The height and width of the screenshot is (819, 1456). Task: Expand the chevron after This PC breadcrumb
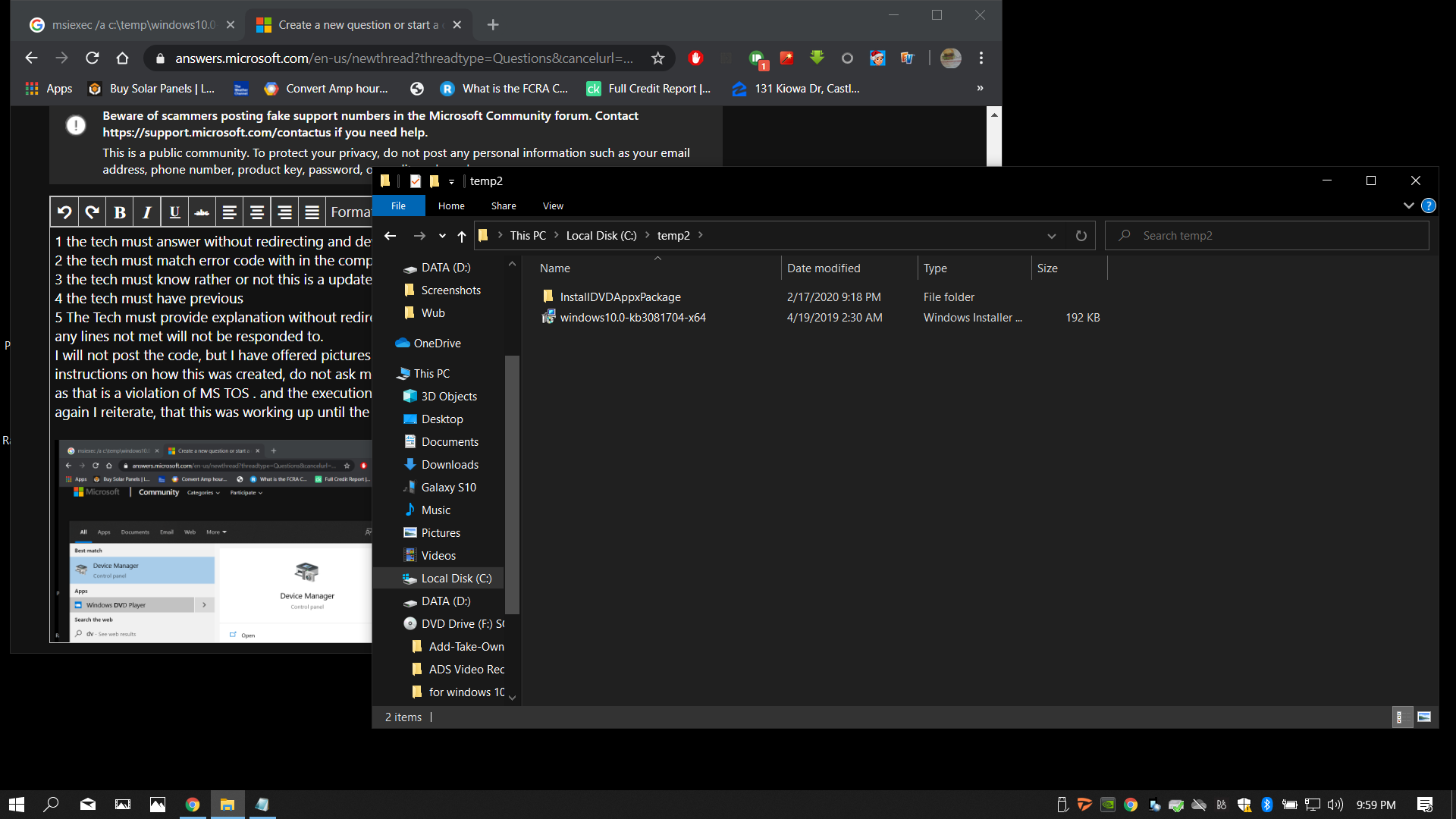[556, 236]
